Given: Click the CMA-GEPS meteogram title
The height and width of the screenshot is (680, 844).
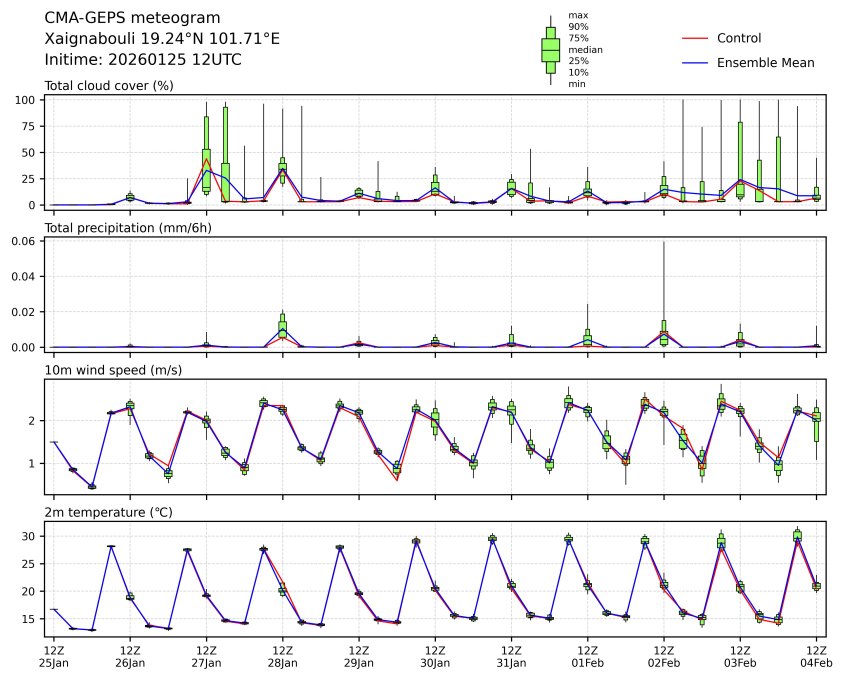Looking at the screenshot, I should pyautogui.click(x=133, y=18).
